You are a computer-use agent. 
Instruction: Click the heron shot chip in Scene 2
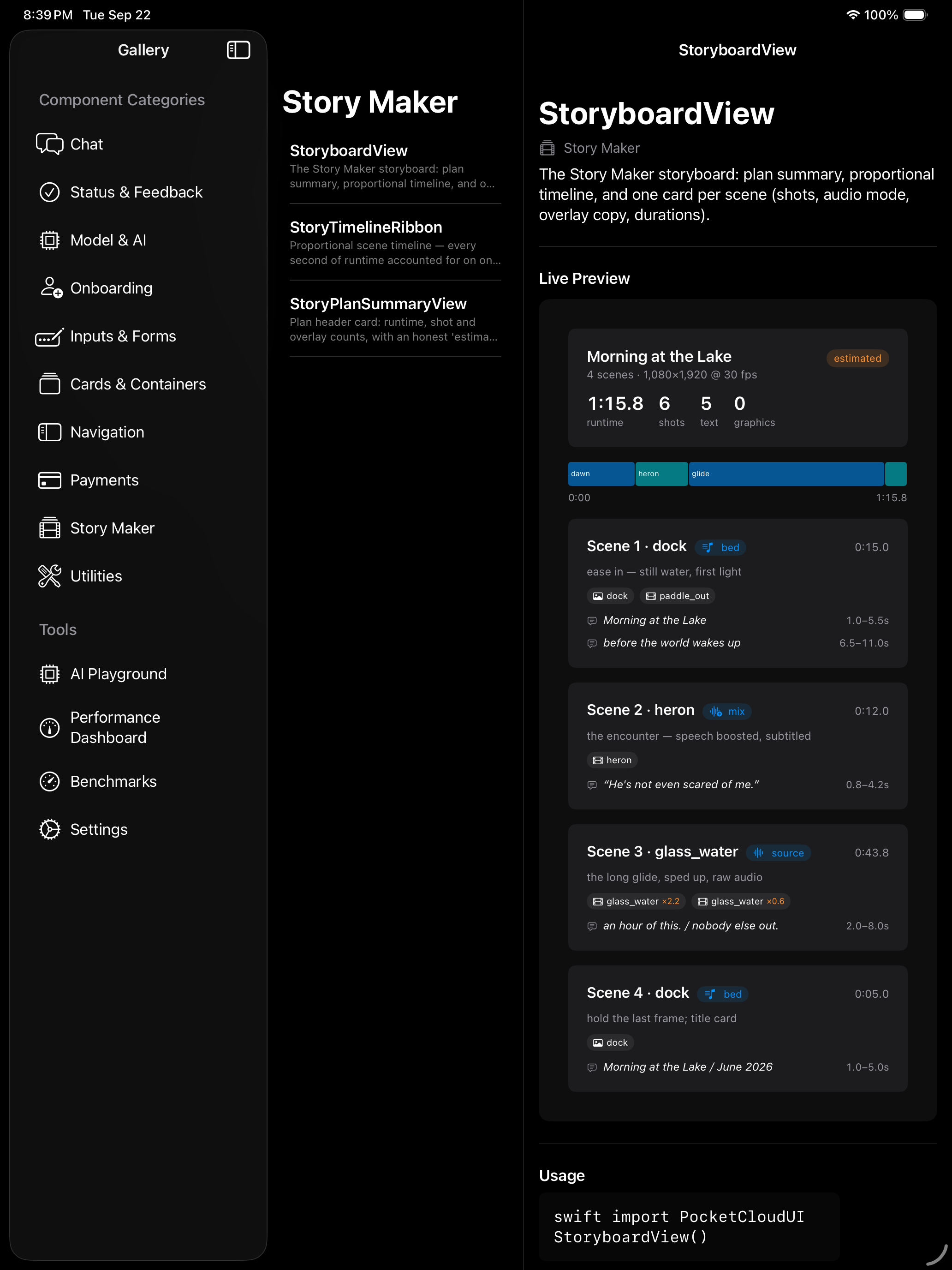pyautogui.click(x=612, y=760)
